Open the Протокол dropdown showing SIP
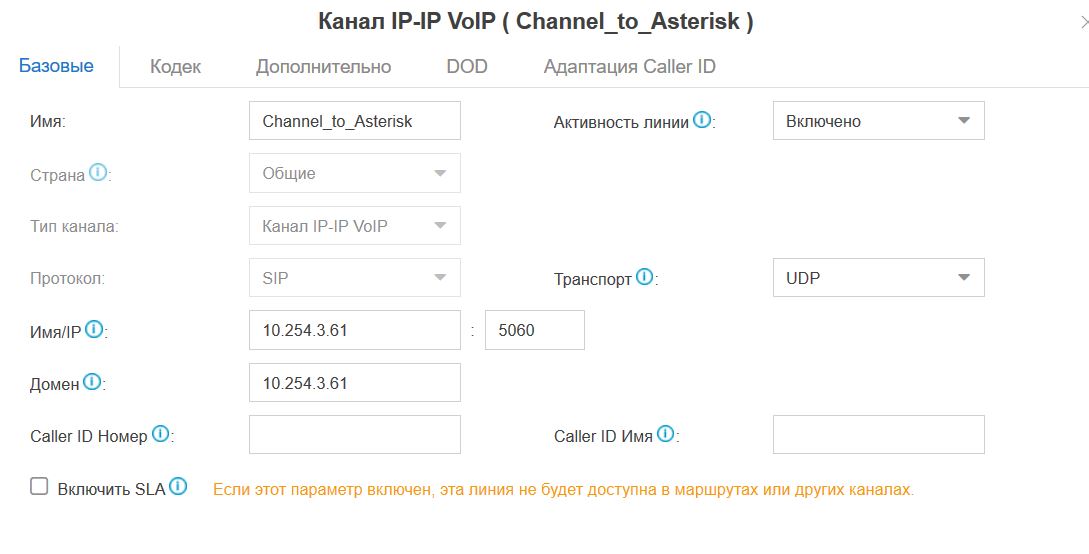Viewport: 1089px width, 554px height. tap(355, 278)
